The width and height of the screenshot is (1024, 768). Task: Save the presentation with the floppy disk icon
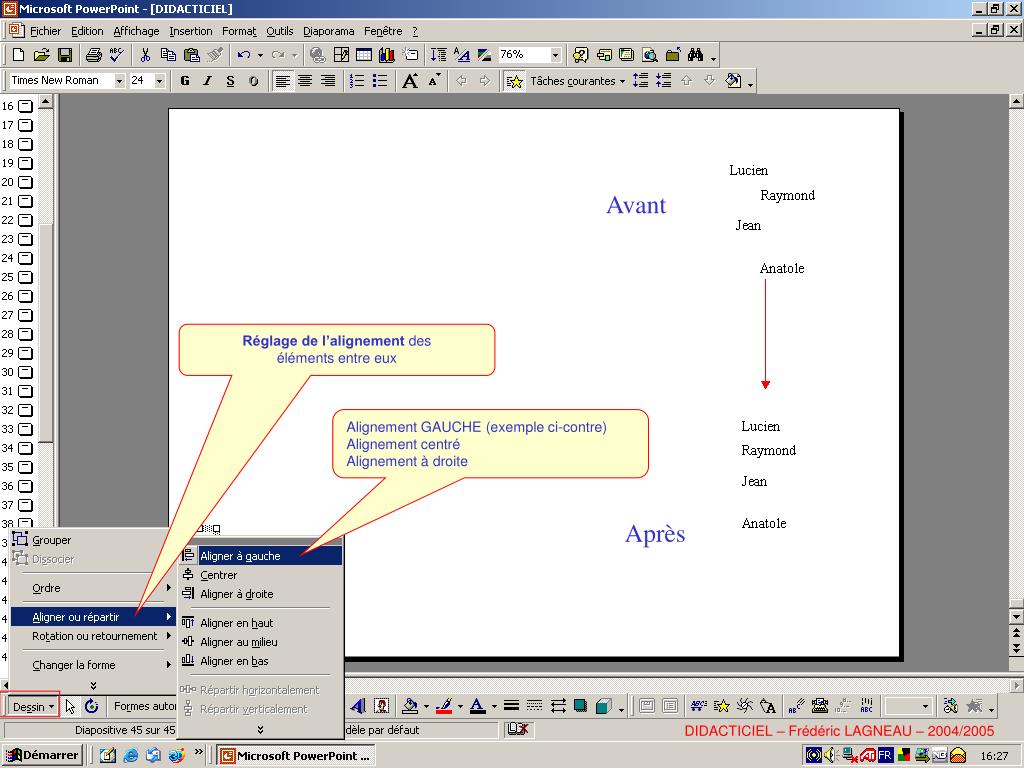pyautogui.click(x=65, y=55)
